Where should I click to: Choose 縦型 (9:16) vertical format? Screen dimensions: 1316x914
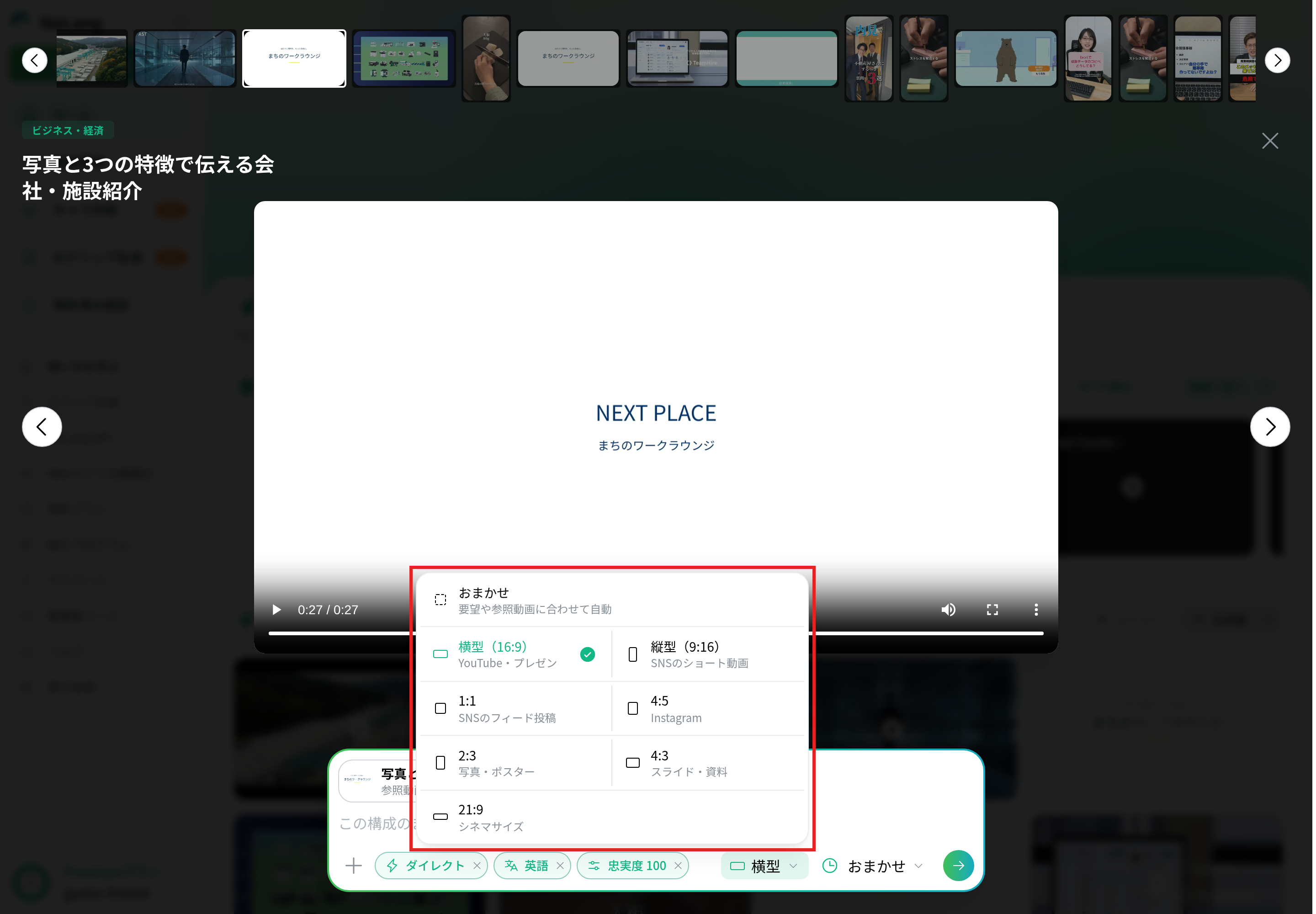tap(708, 654)
